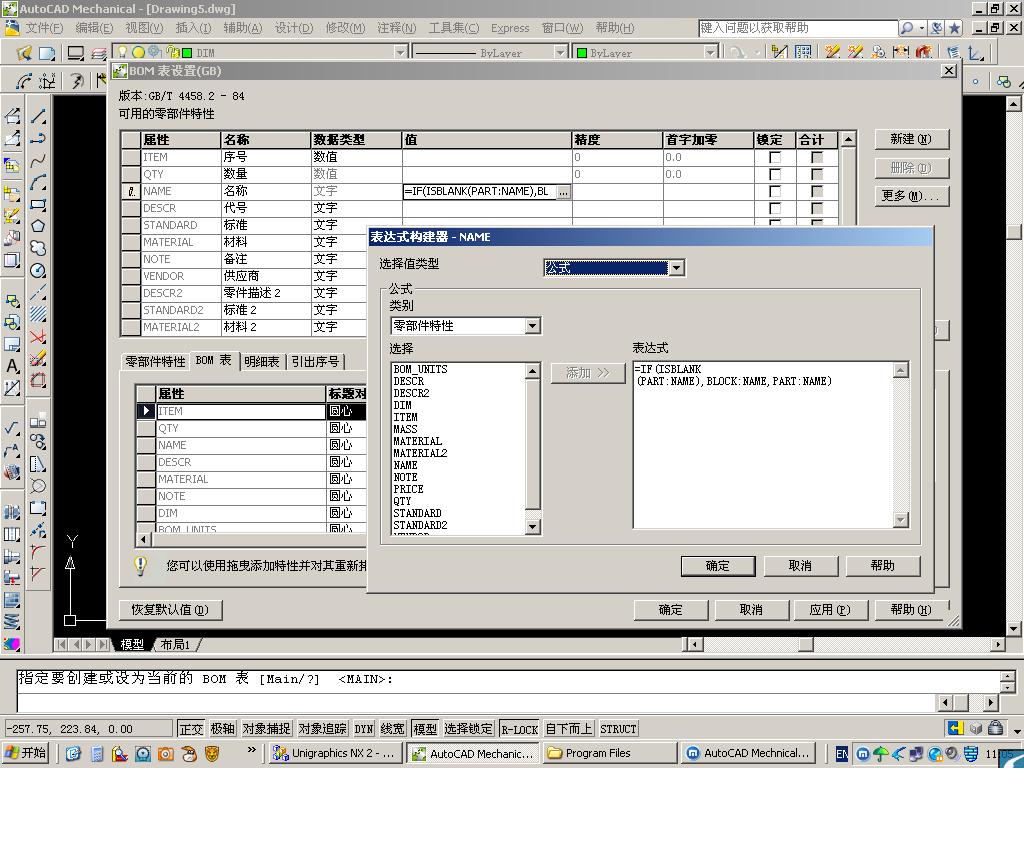This screenshot has width=1024, height=846.
Task: Select the Rectangle tool
Action: tap(39, 204)
